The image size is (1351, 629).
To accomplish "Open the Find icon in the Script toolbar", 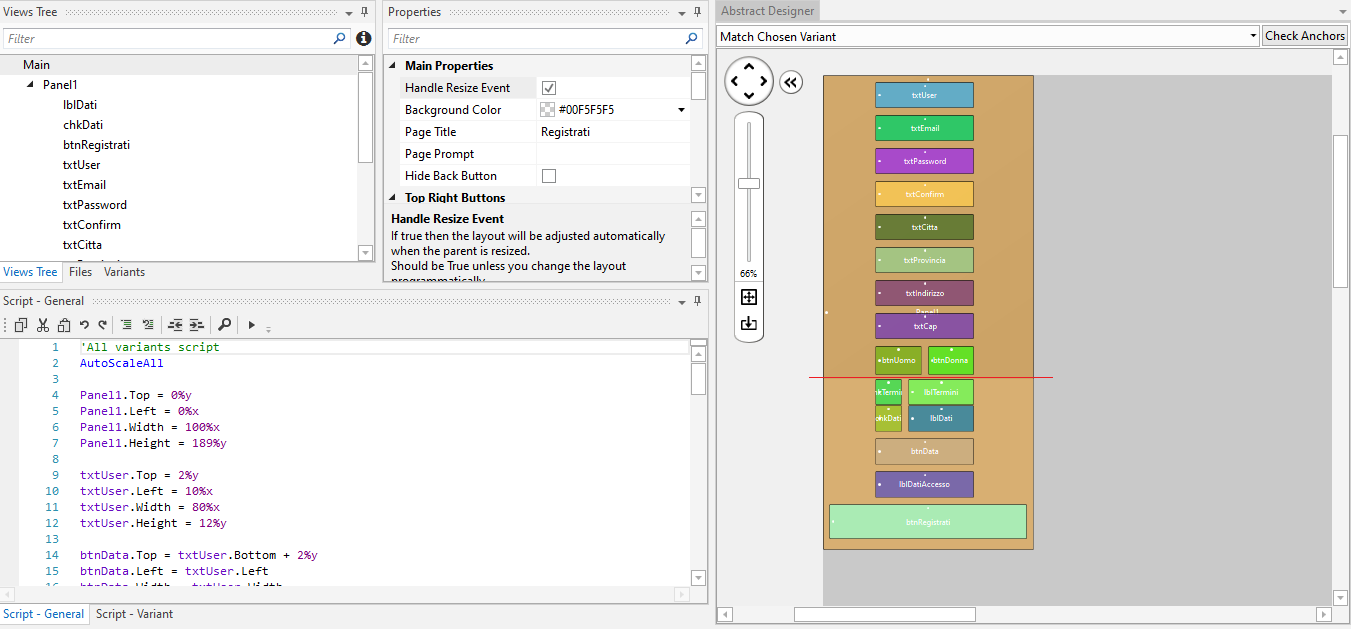I will click(225, 325).
